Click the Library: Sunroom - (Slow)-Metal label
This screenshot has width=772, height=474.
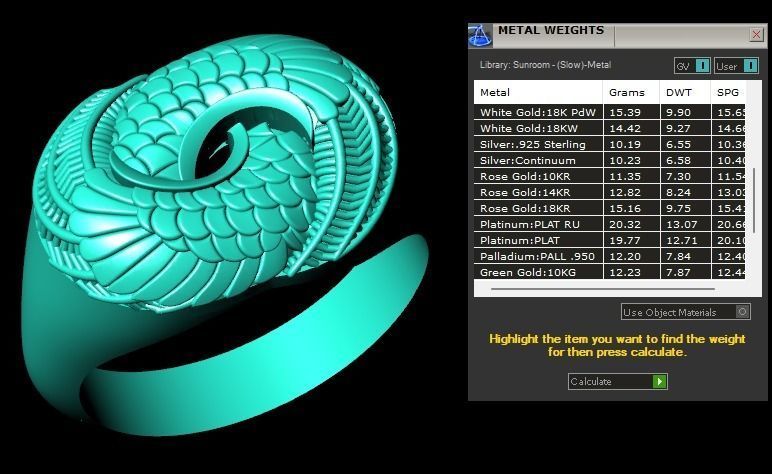[545, 65]
